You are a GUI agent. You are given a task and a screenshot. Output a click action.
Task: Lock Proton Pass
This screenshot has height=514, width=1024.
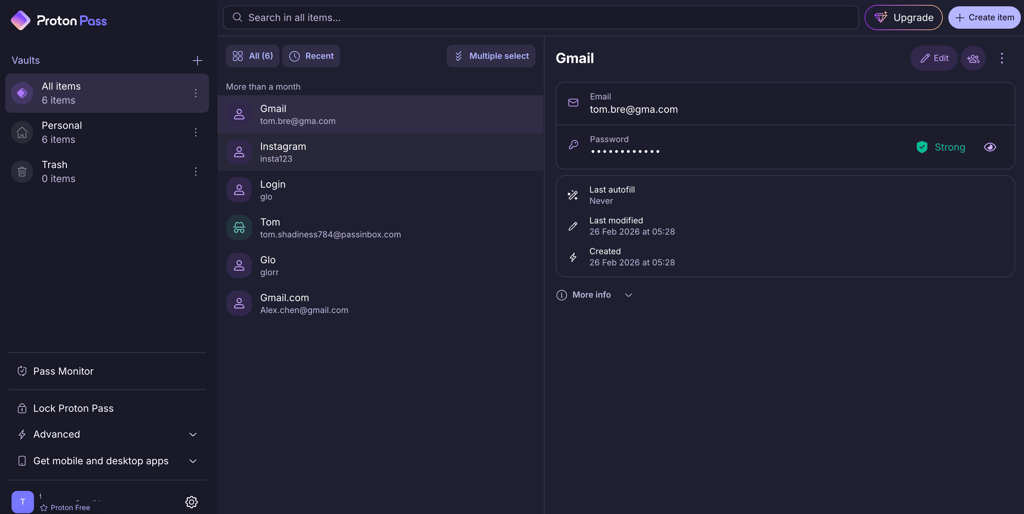[x=107, y=408]
